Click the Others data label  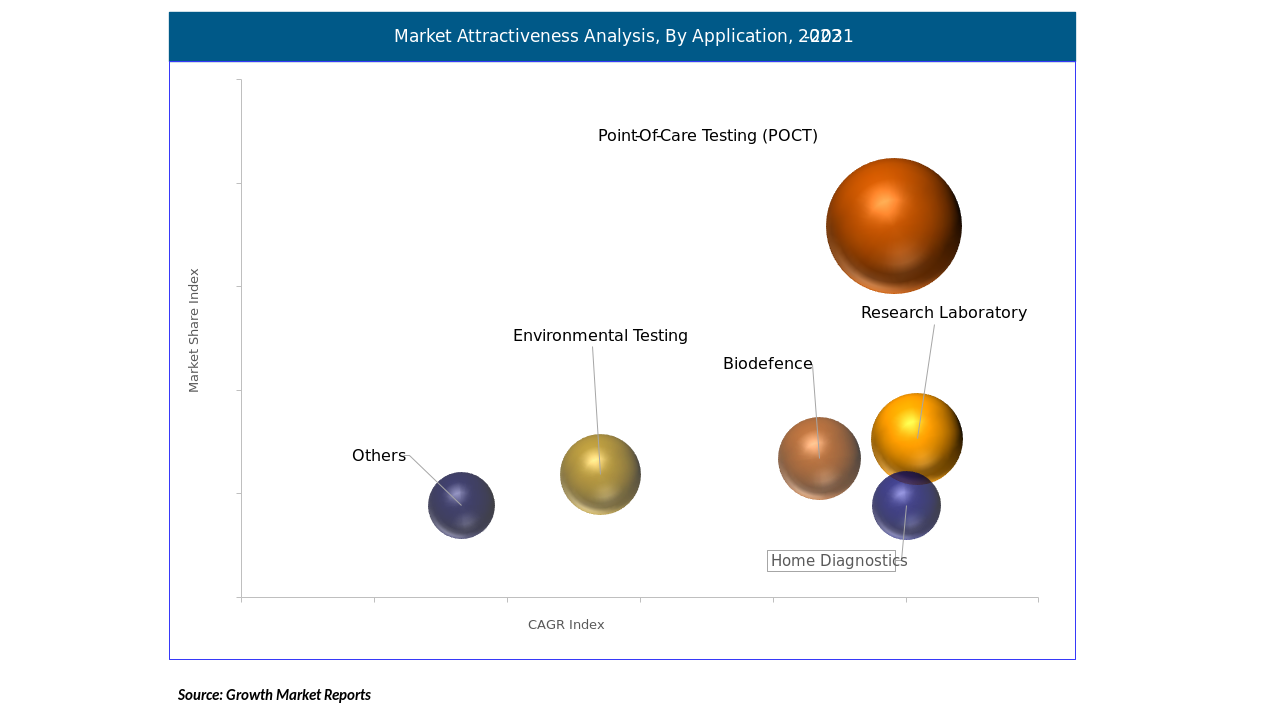tap(378, 456)
